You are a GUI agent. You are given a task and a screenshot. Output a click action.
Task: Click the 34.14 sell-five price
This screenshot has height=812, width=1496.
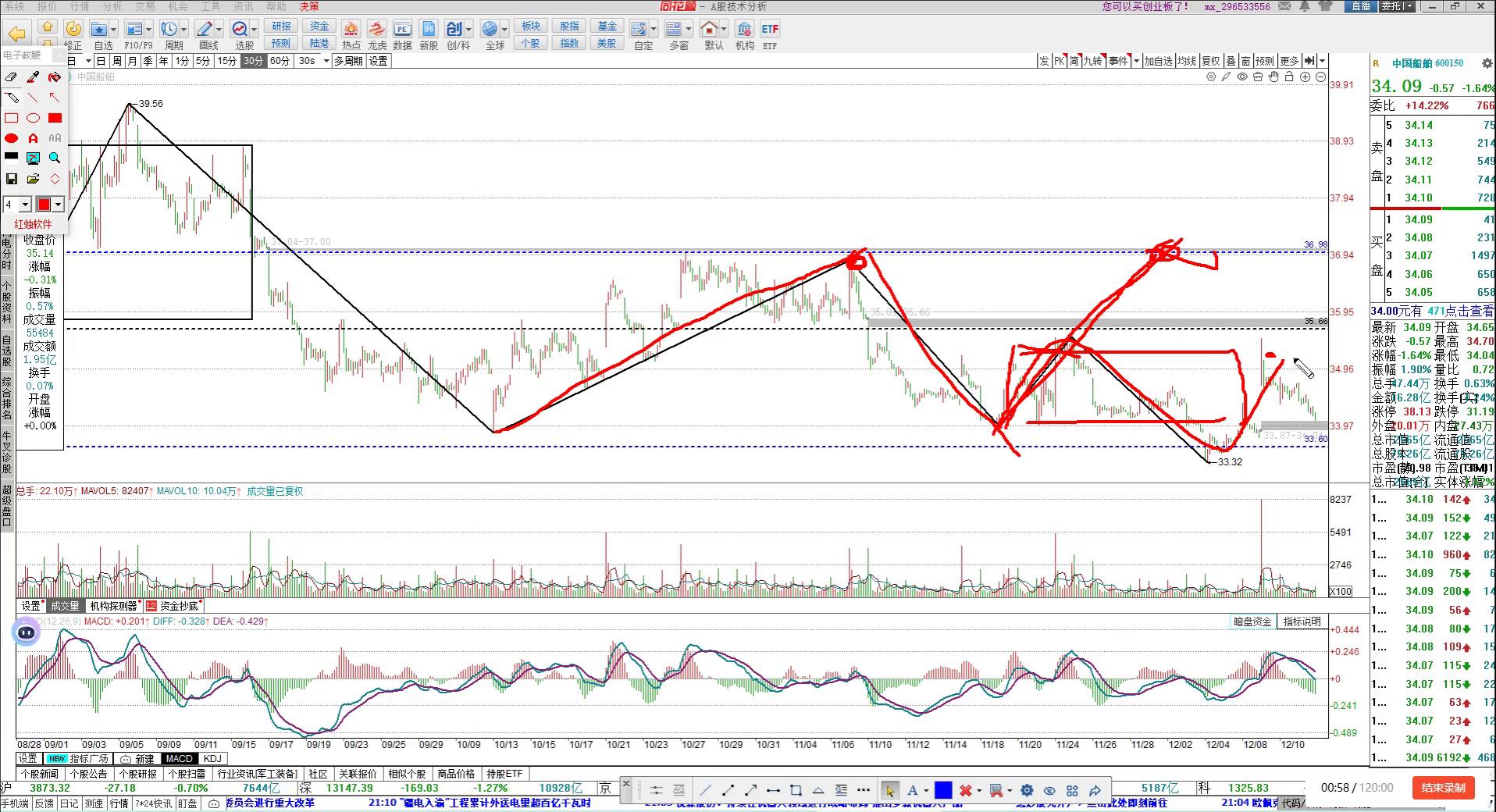pyautogui.click(x=1419, y=125)
